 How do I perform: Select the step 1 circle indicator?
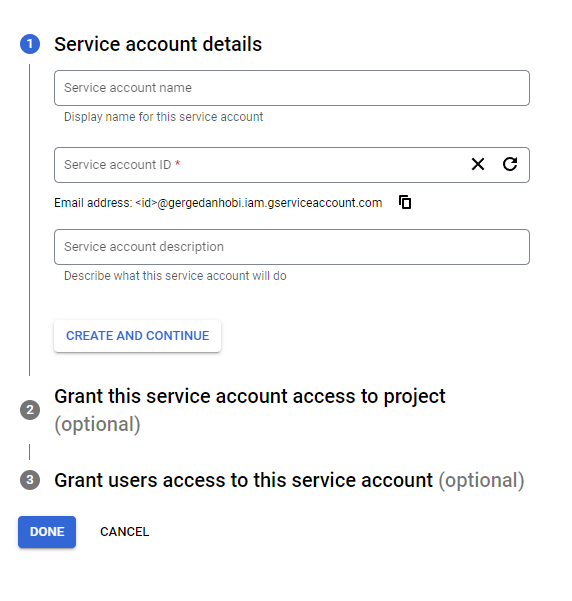(30, 44)
